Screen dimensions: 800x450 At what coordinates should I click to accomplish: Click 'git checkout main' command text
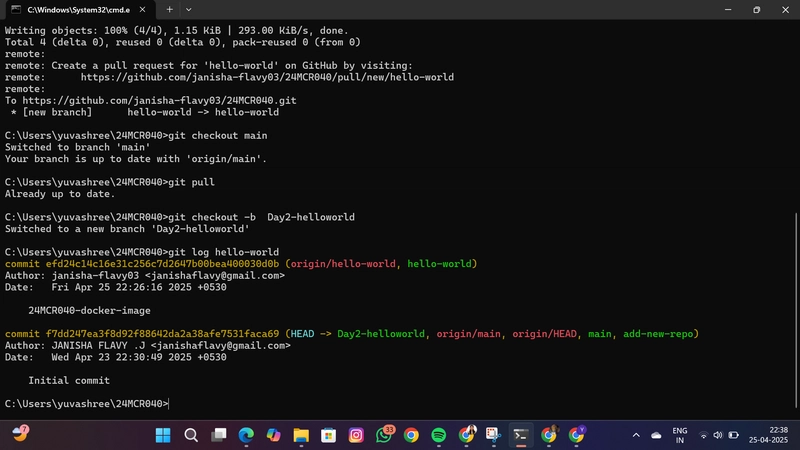(218, 136)
